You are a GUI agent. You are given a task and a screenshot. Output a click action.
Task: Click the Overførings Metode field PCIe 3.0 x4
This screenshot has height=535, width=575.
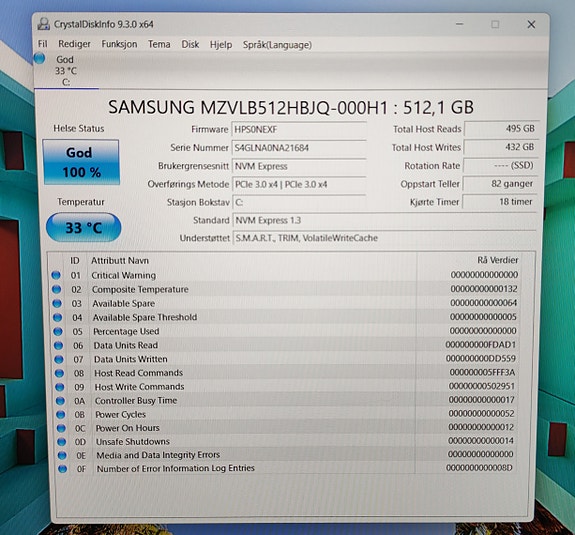(299, 184)
